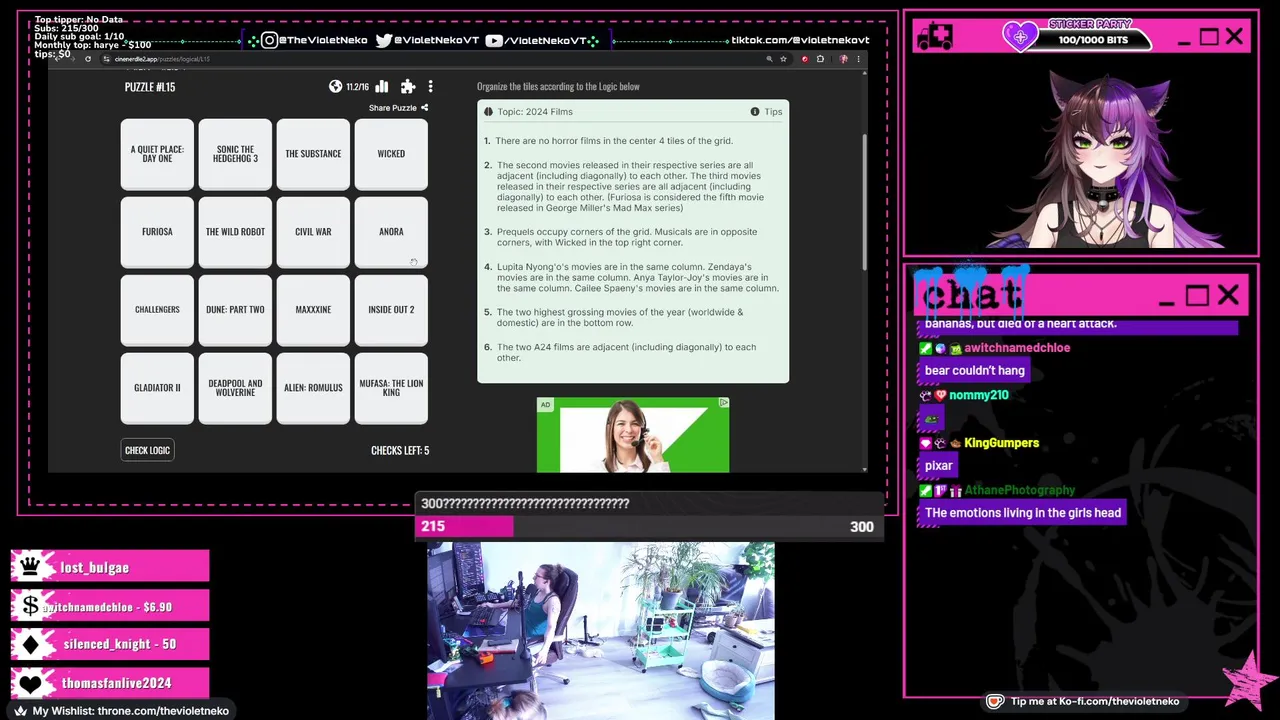Select the Deadpool and Wolverine tile

[x=235, y=388]
